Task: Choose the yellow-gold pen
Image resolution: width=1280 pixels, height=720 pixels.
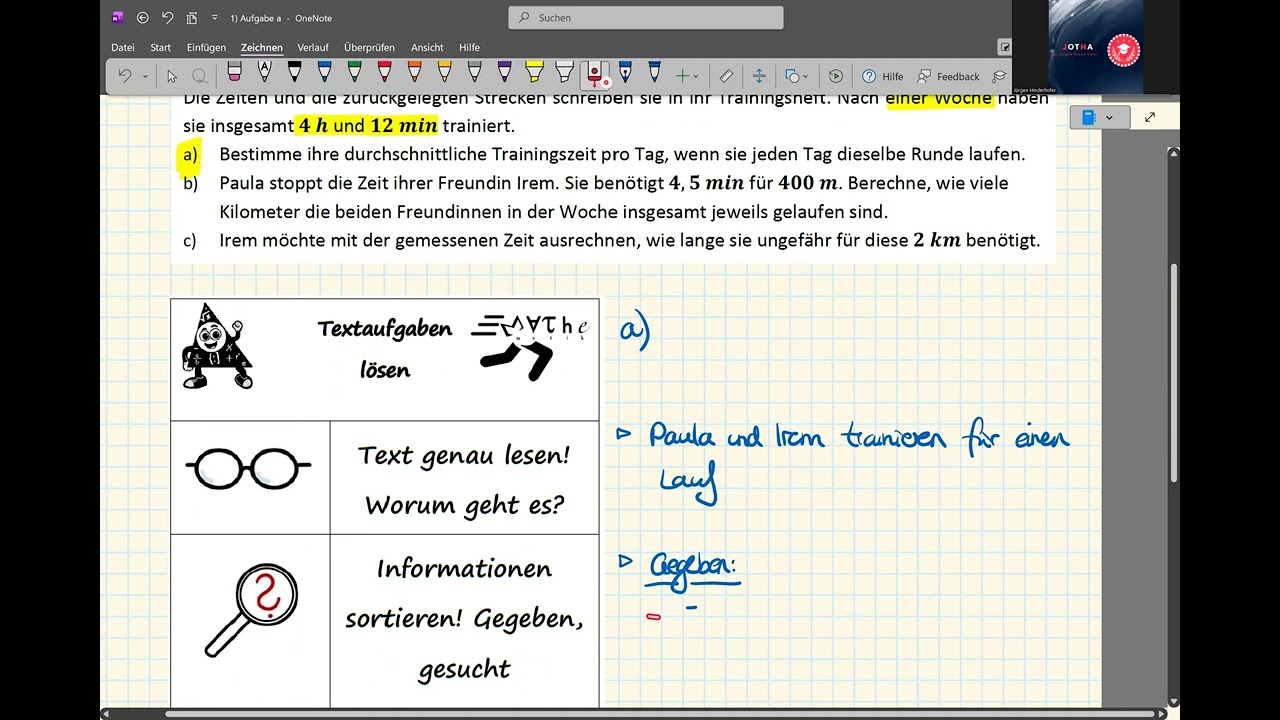Action: click(x=444, y=72)
